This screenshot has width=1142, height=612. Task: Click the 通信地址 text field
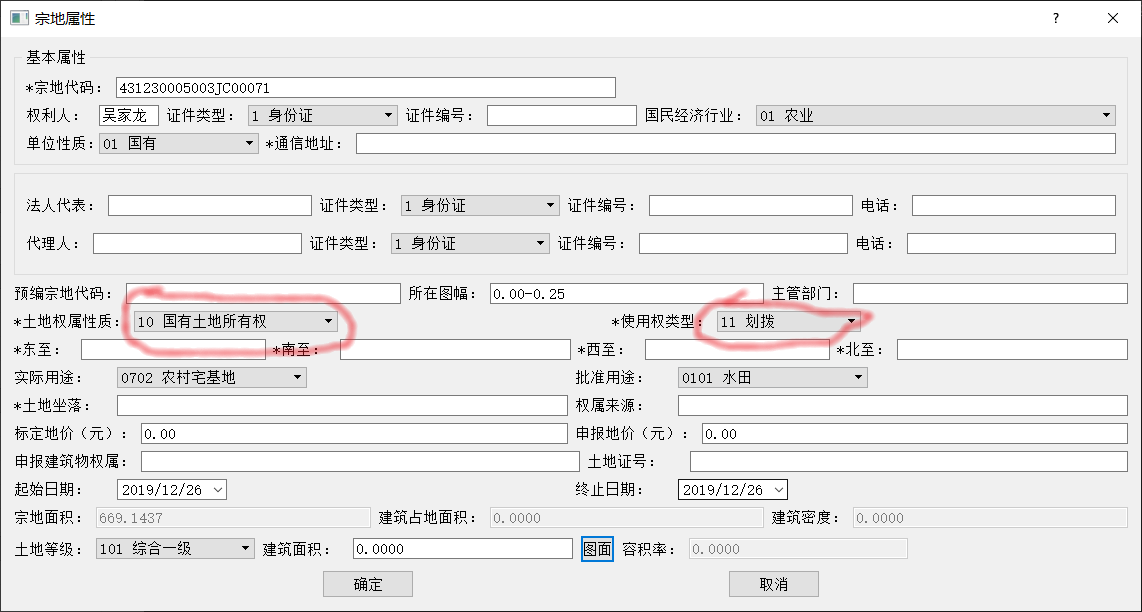click(x=735, y=143)
